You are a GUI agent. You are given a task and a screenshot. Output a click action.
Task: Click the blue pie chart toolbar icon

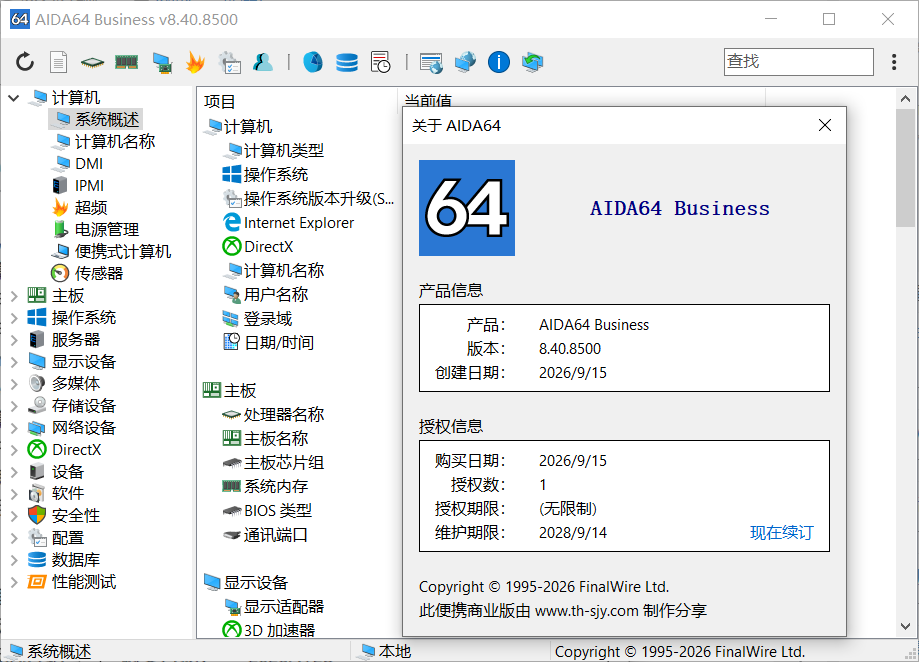click(x=312, y=62)
